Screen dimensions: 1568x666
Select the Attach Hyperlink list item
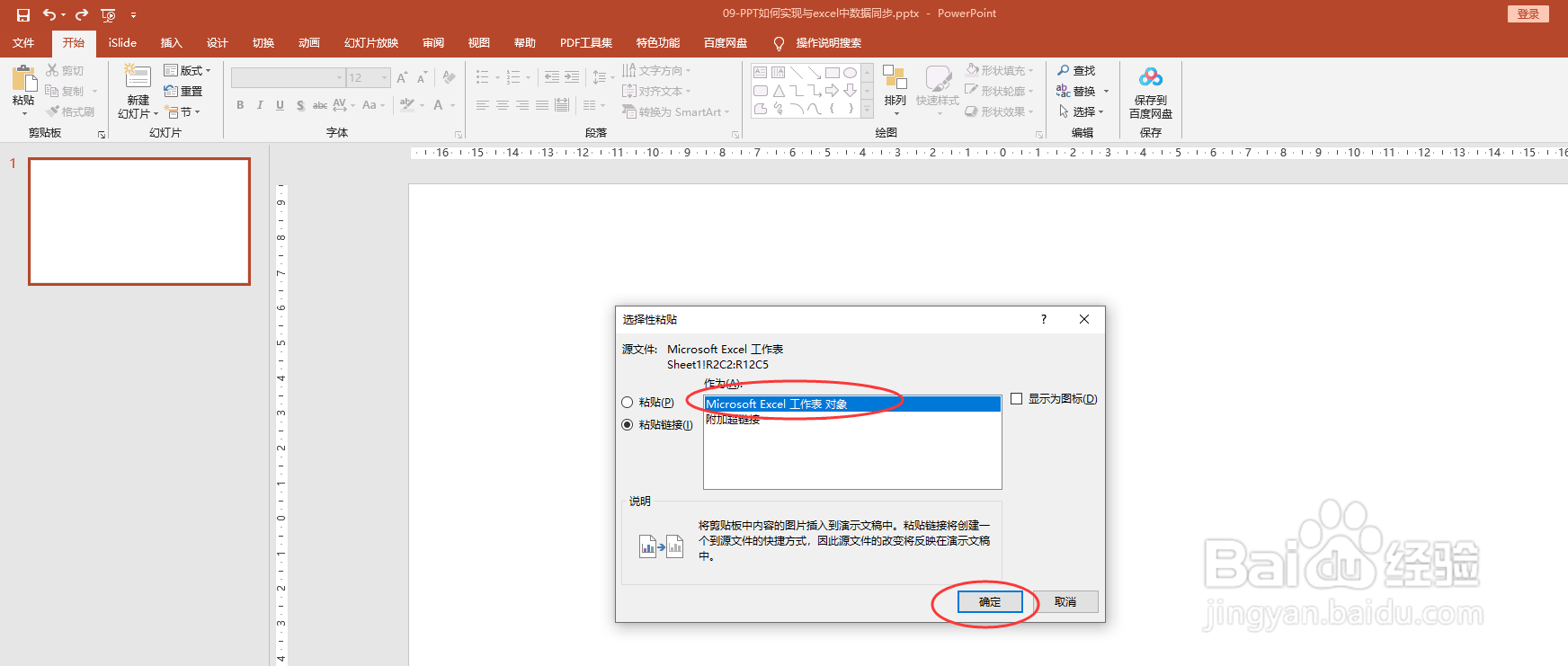(x=733, y=420)
